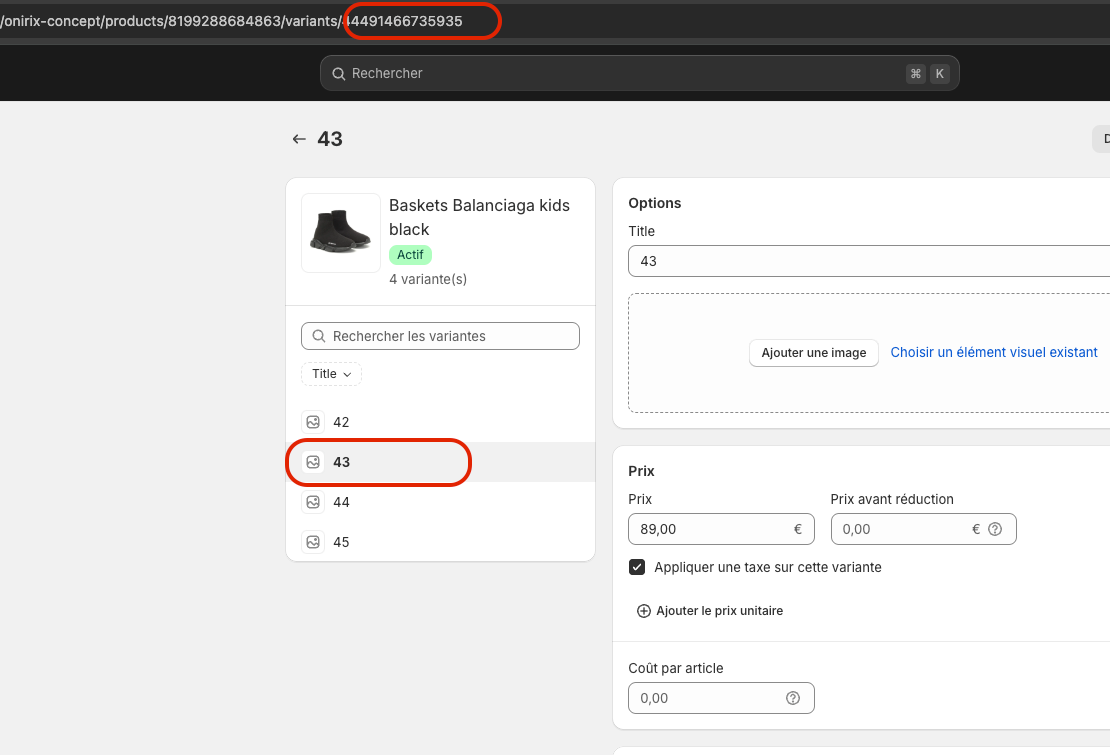Select variant 42 in the list
This screenshot has width=1110, height=755.
pos(440,422)
